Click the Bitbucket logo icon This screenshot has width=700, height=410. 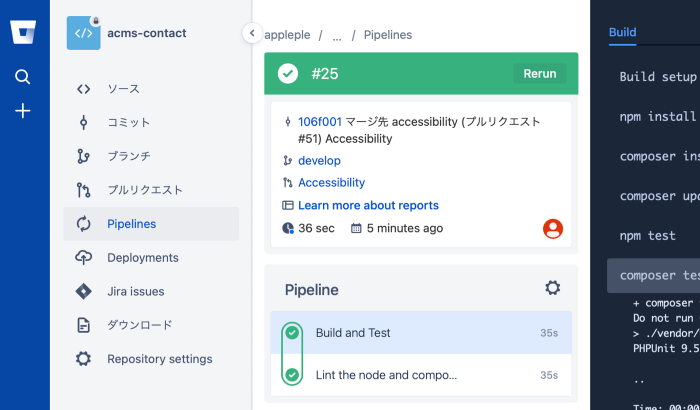click(x=24, y=32)
